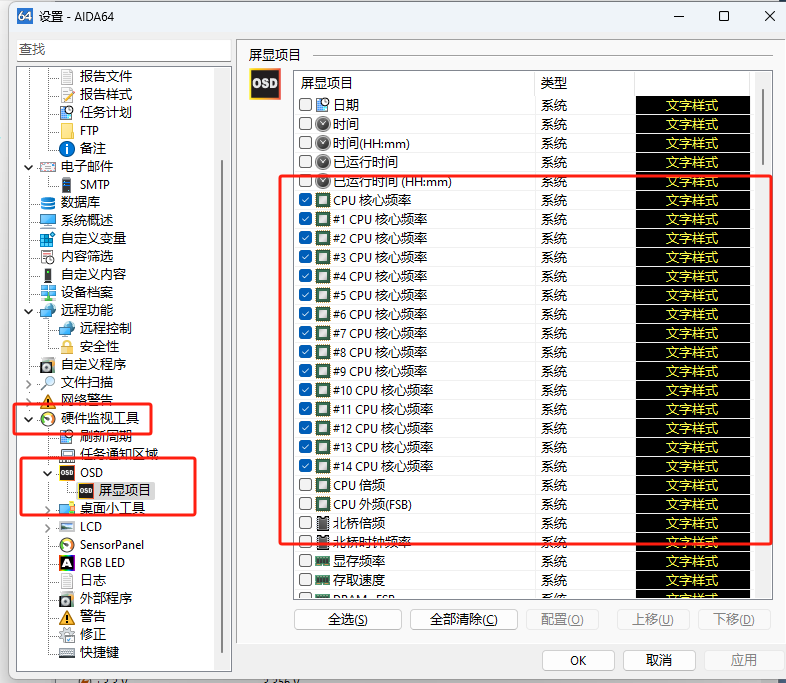Select the CPU 外频(FSB) row label
Image resolution: width=786 pixels, height=683 pixels.
[x=372, y=504]
